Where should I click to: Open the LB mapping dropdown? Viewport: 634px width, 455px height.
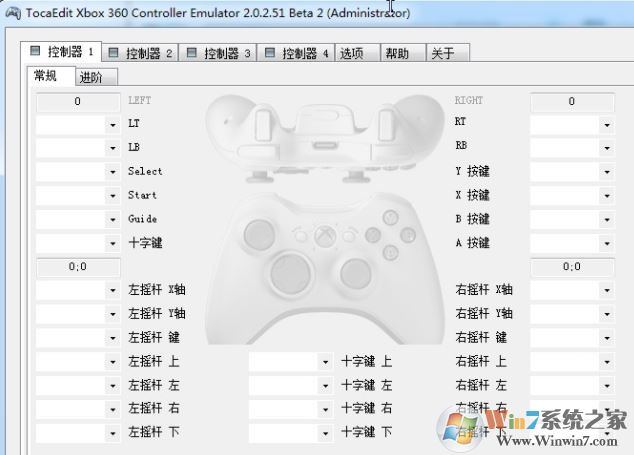click(x=78, y=148)
